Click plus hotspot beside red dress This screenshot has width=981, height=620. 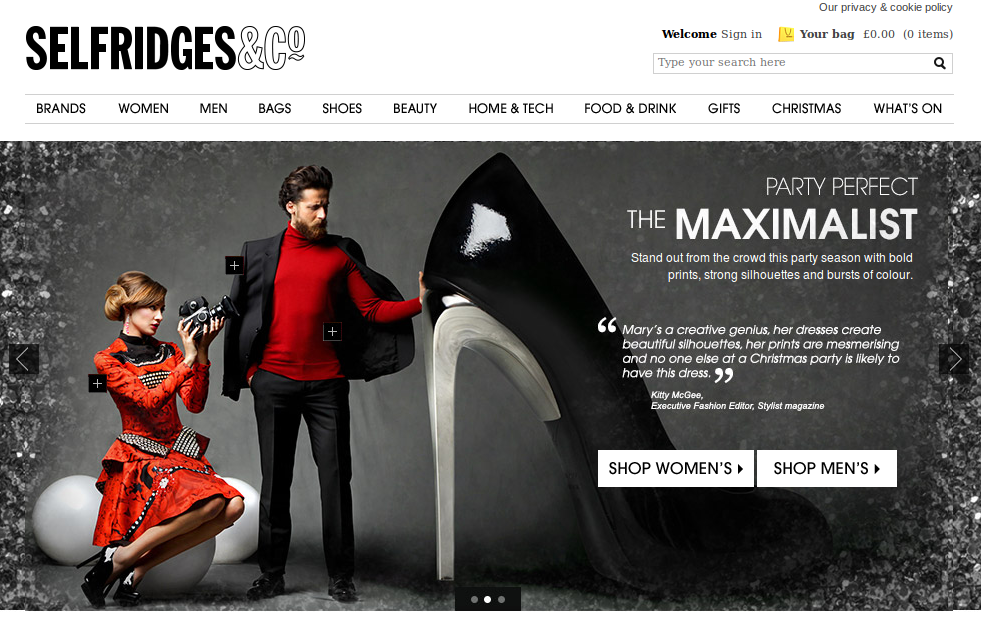[x=97, y=384]
